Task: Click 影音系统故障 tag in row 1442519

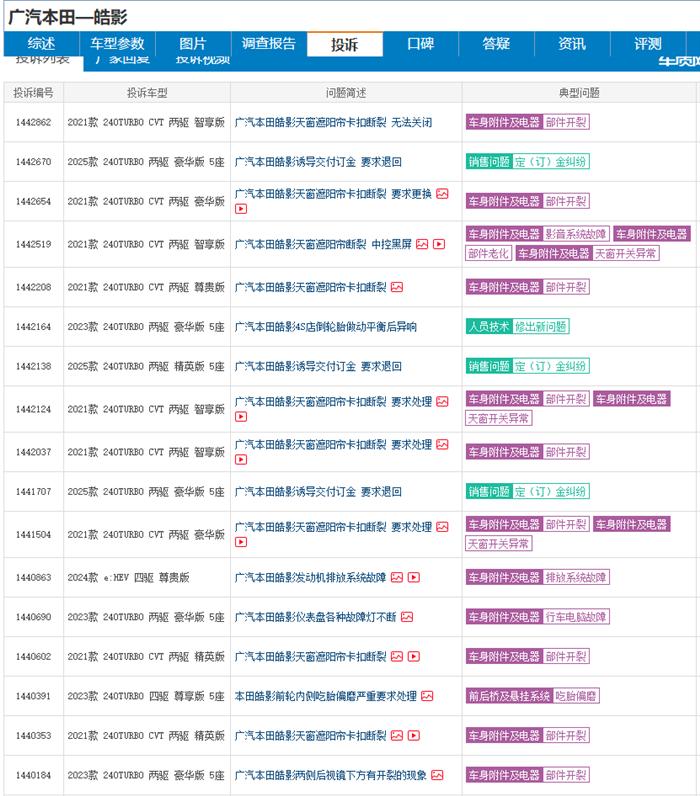Action: click(576, 234)
